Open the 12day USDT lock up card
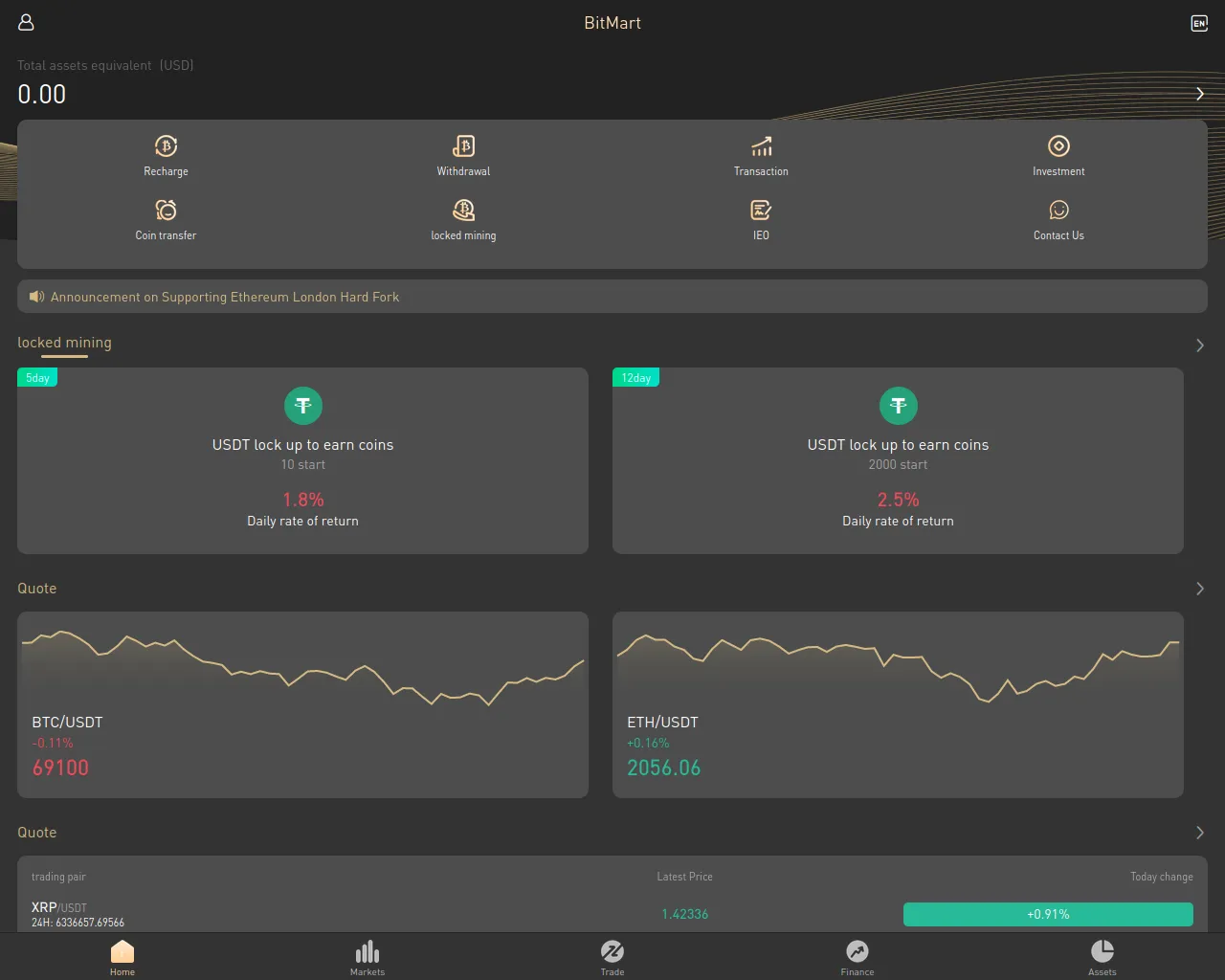 (898, 460)
